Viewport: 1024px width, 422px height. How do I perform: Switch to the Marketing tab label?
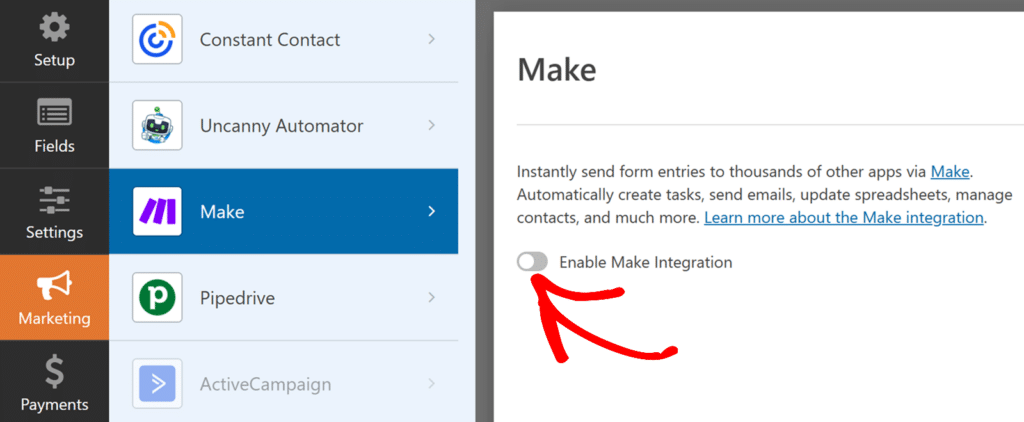click(x=54, y=319)
